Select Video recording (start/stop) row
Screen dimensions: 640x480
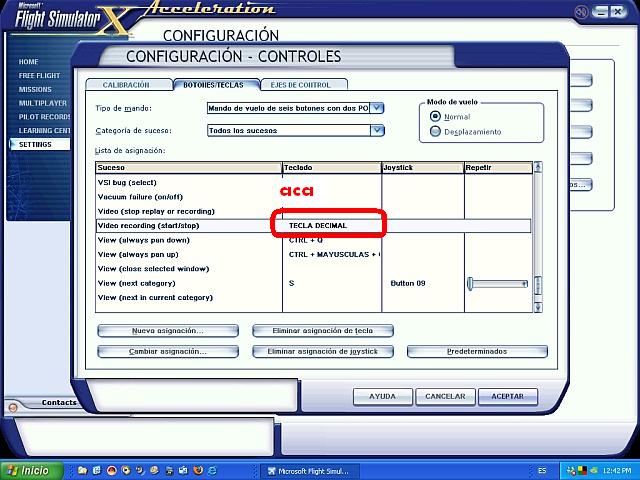pyautogui.click(x=313, y=226)
